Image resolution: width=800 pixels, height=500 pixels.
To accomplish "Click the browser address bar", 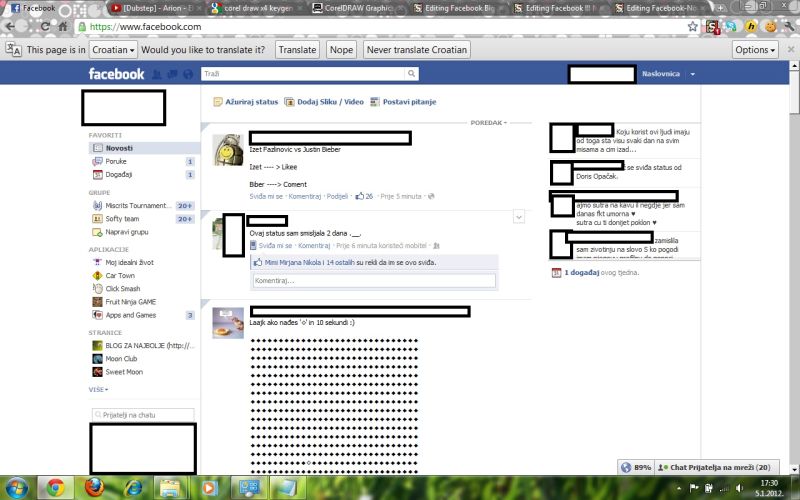I will pos(385,27).
